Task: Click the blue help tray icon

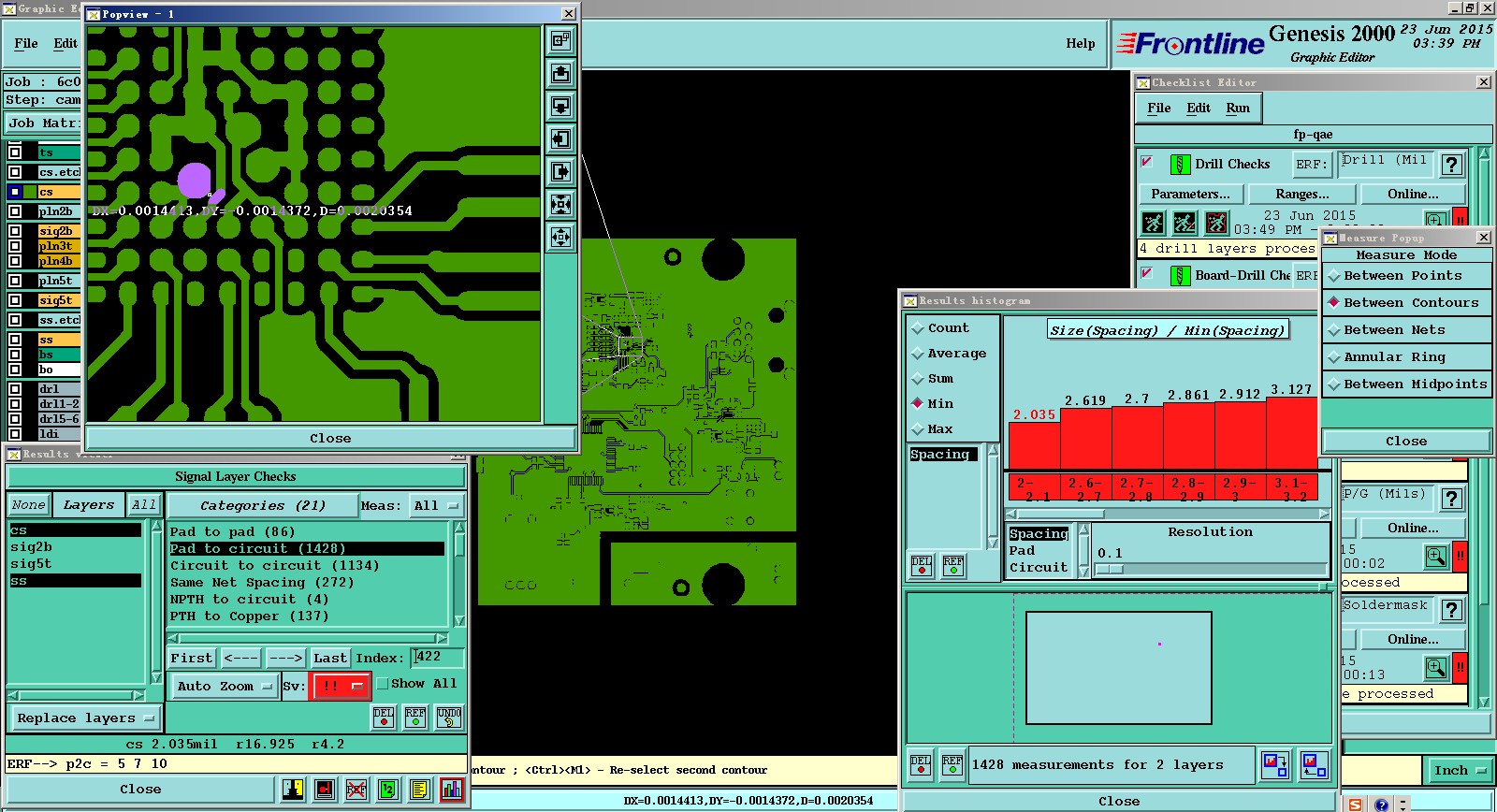Action: [1381, 804]
